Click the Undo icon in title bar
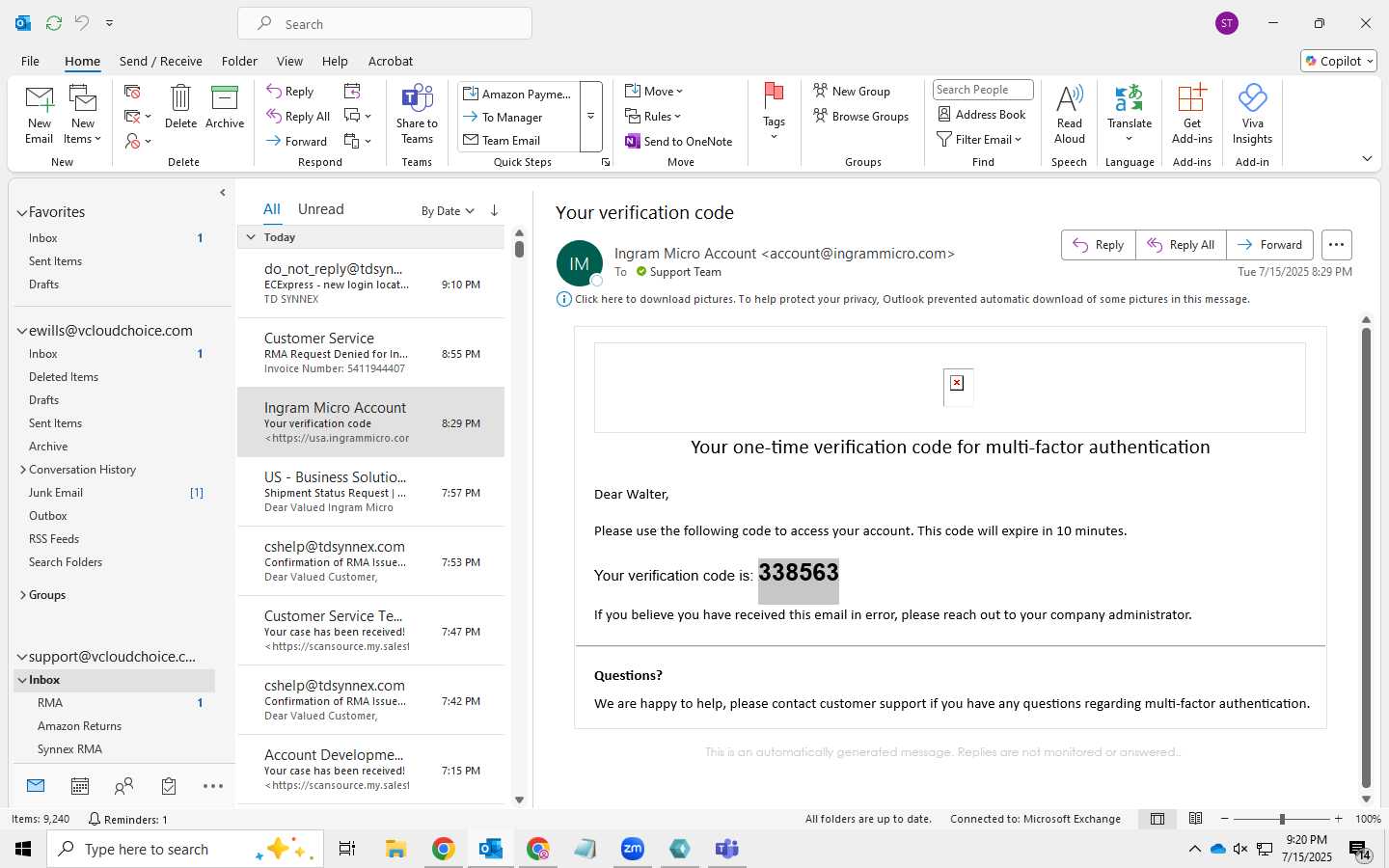 (x=82, y=23)
